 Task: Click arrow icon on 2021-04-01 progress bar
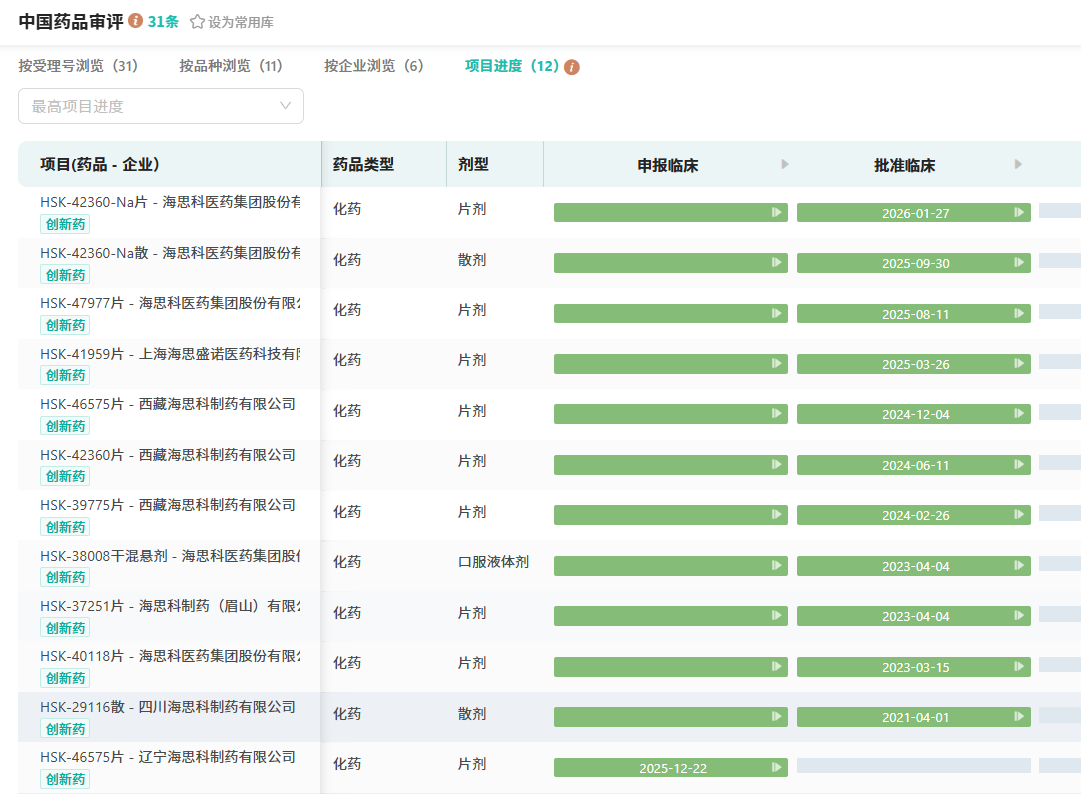point(1019,717)
